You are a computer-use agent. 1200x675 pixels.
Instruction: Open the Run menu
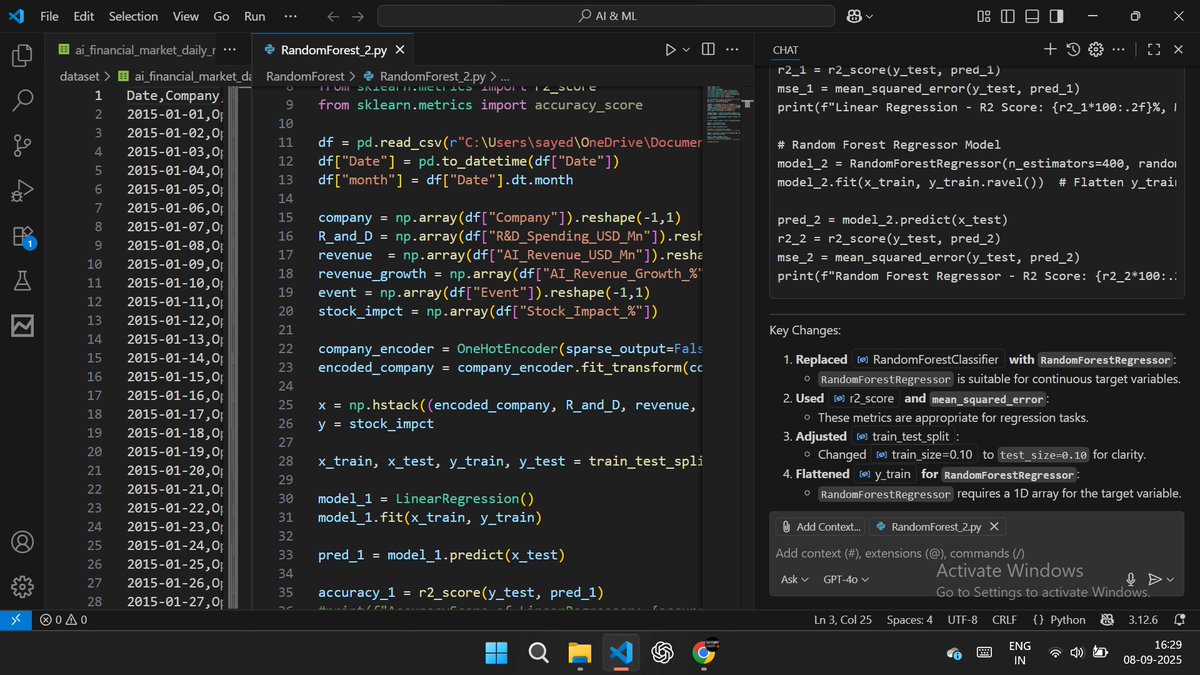255,16
